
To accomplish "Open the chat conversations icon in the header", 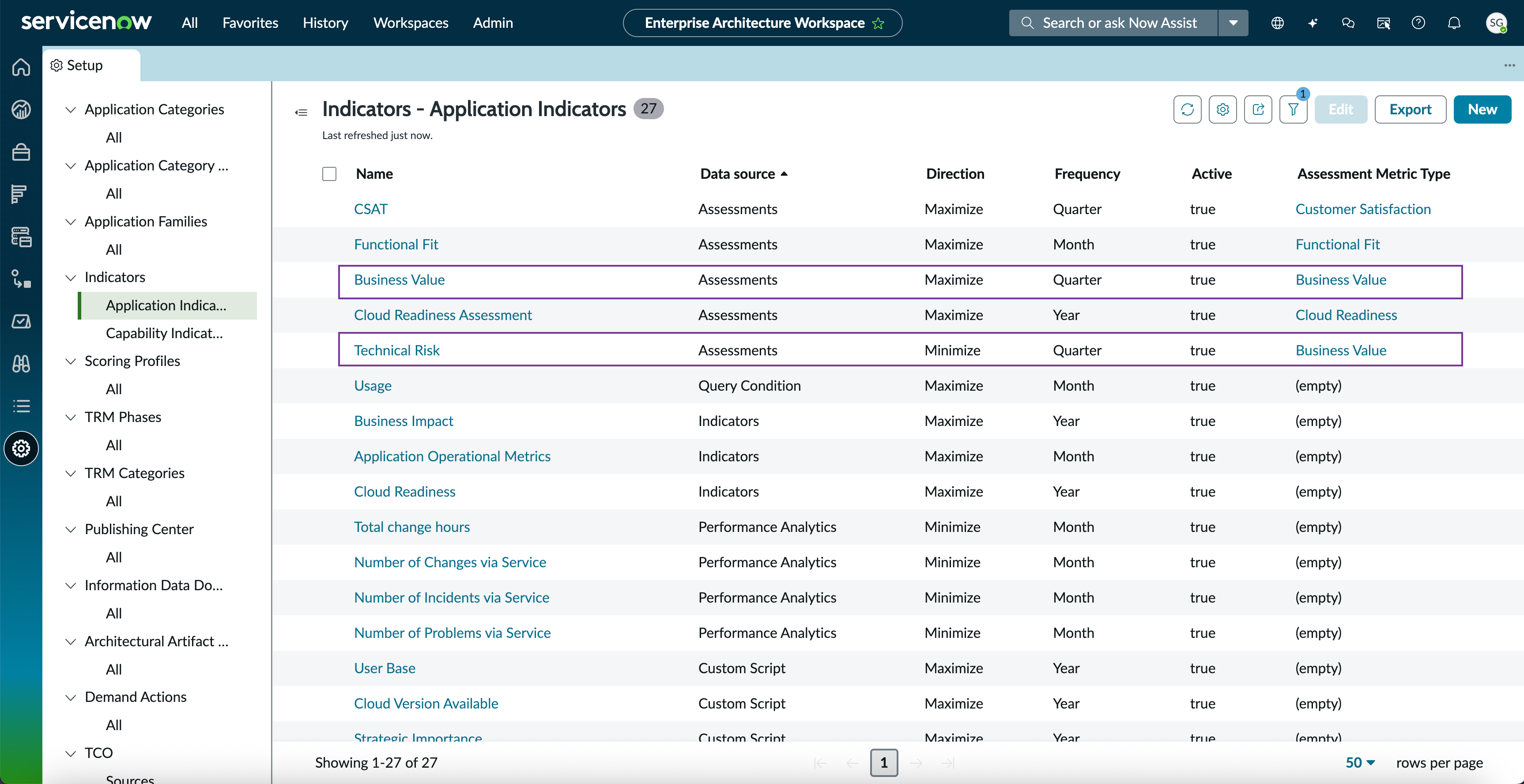I will tap(1348, 23).
